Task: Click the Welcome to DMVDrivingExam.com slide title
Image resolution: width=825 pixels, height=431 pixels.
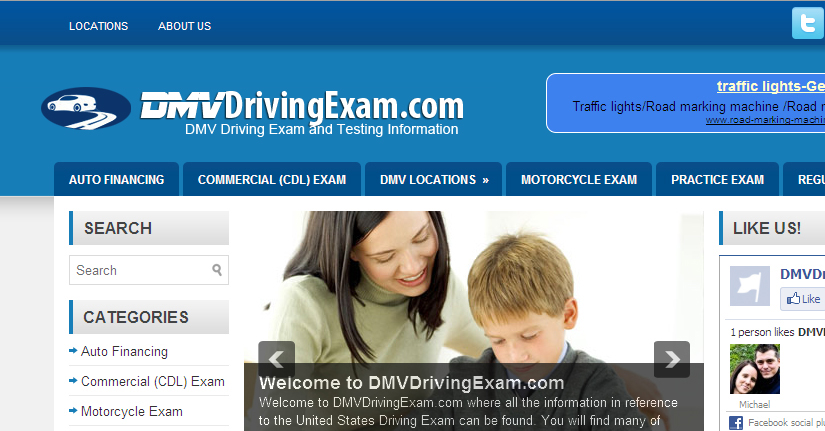Action: [x=411, y=383]
